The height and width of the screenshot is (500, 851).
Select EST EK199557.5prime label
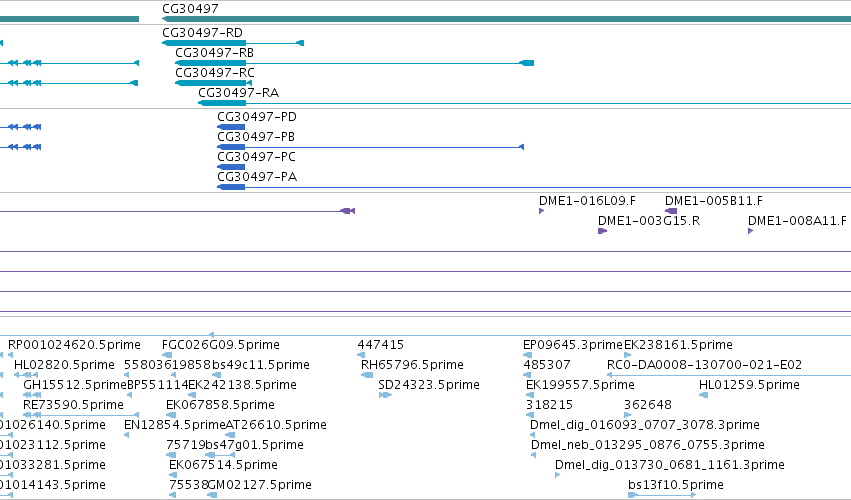coord(580,385)
